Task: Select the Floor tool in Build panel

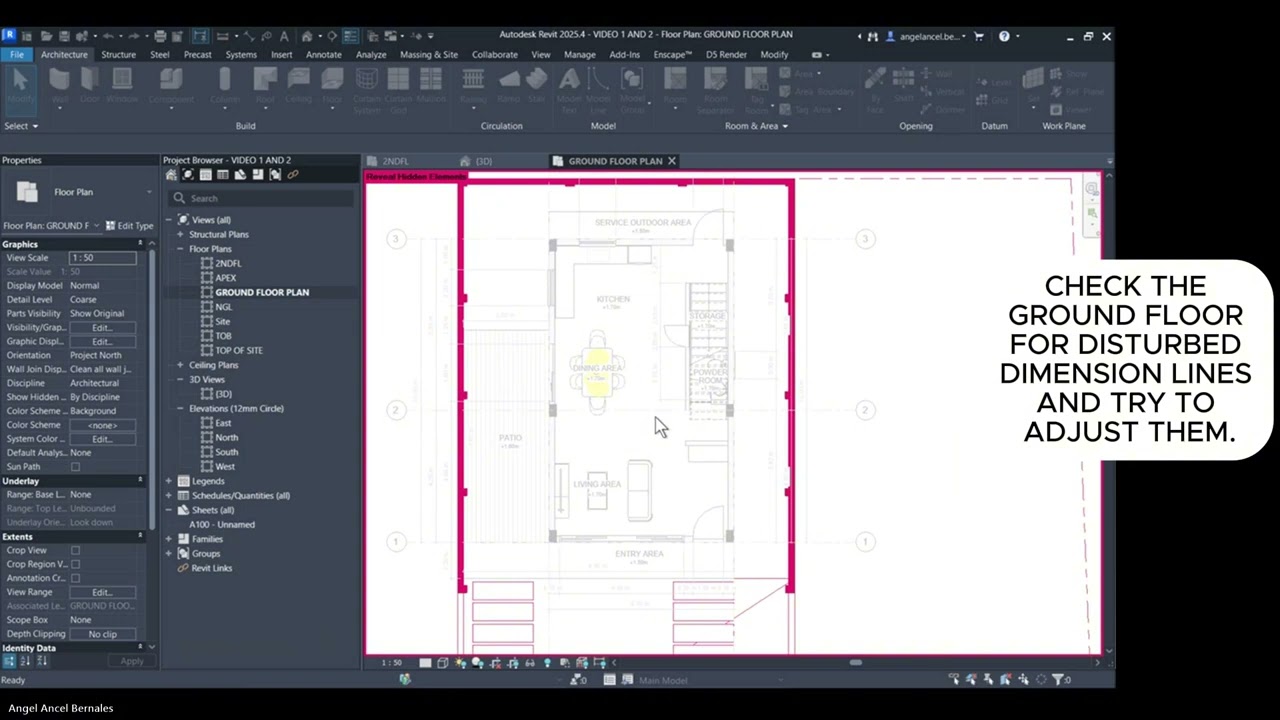Action: pyautogui.click(x=332, y=86)
